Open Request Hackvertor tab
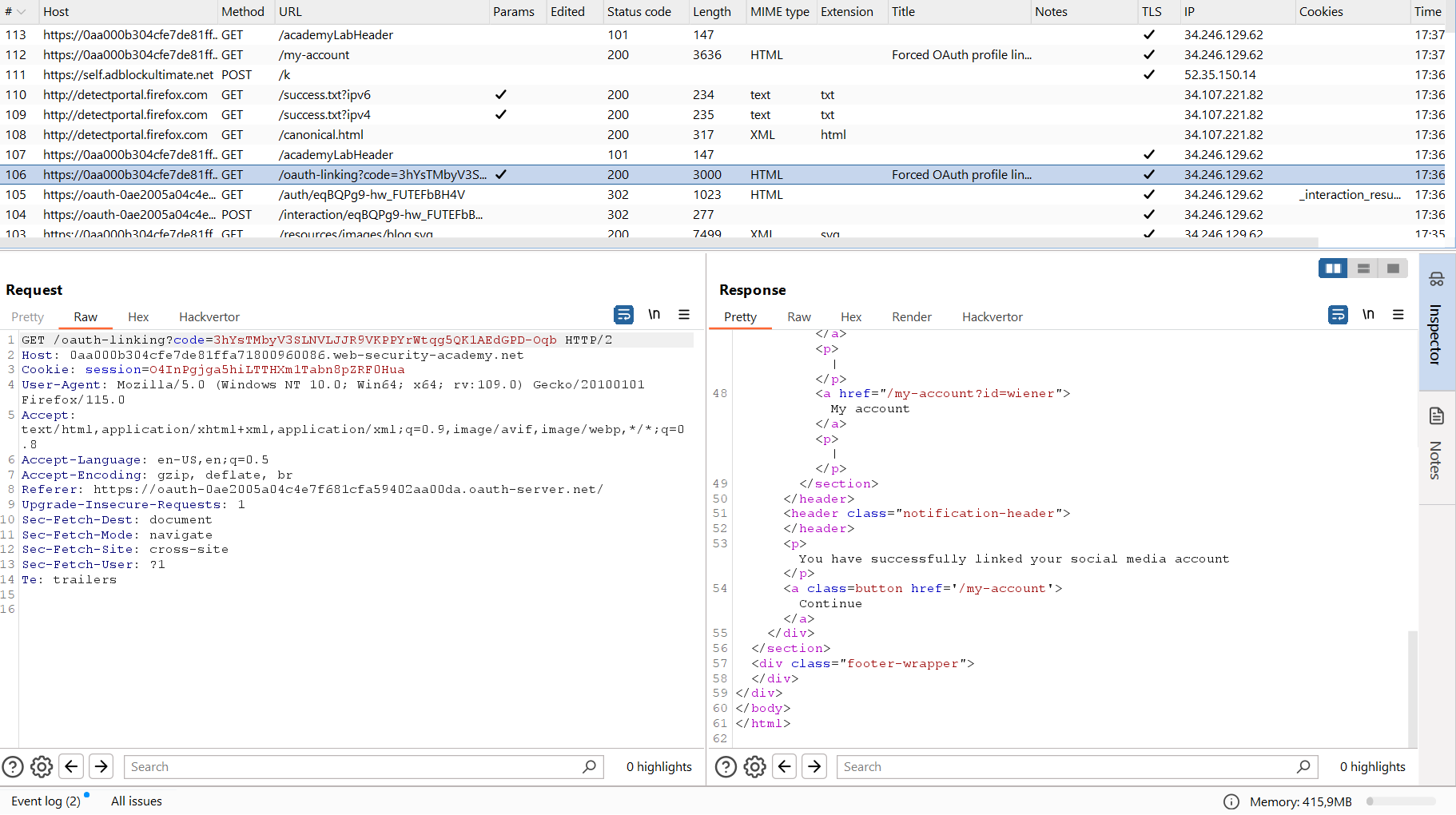 (209, 317)
